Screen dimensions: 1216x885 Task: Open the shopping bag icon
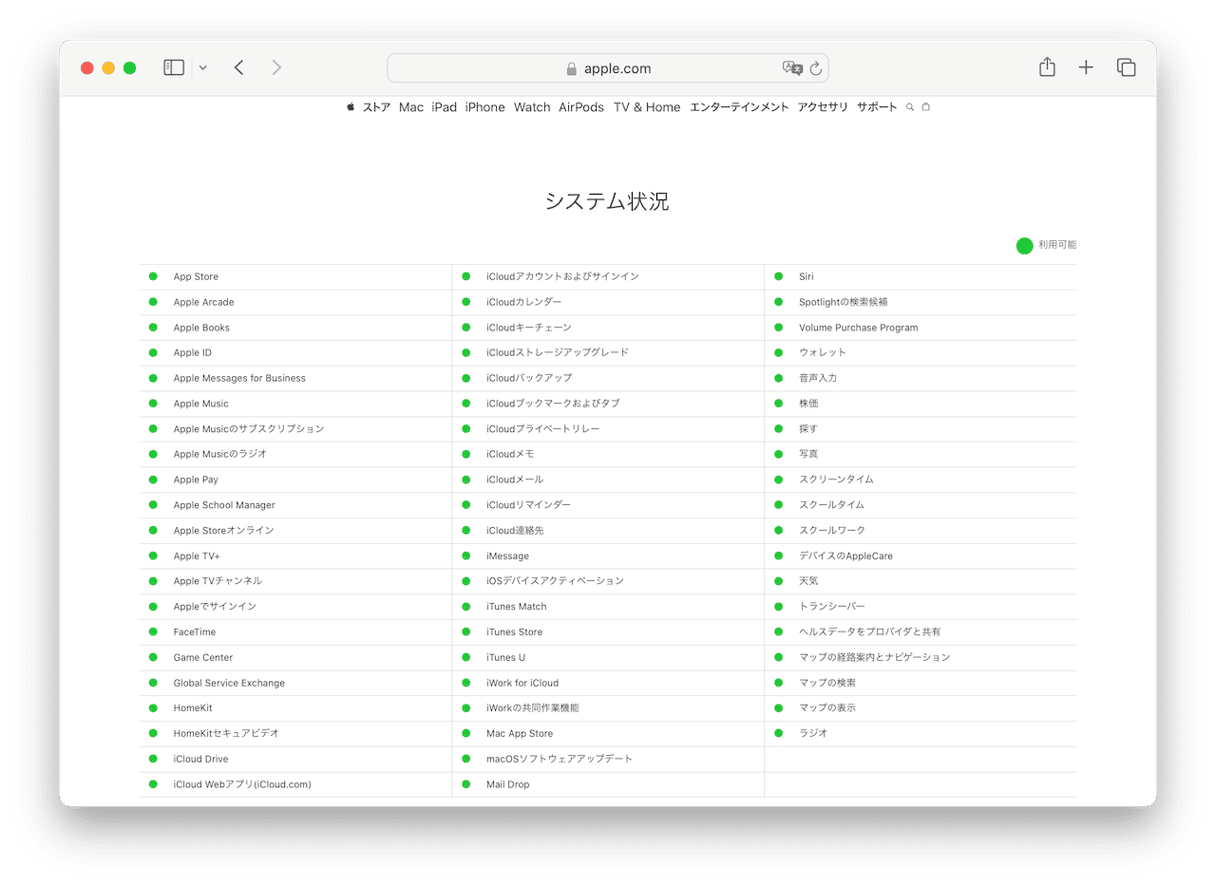pyautogui.click(x=926, y=107)
